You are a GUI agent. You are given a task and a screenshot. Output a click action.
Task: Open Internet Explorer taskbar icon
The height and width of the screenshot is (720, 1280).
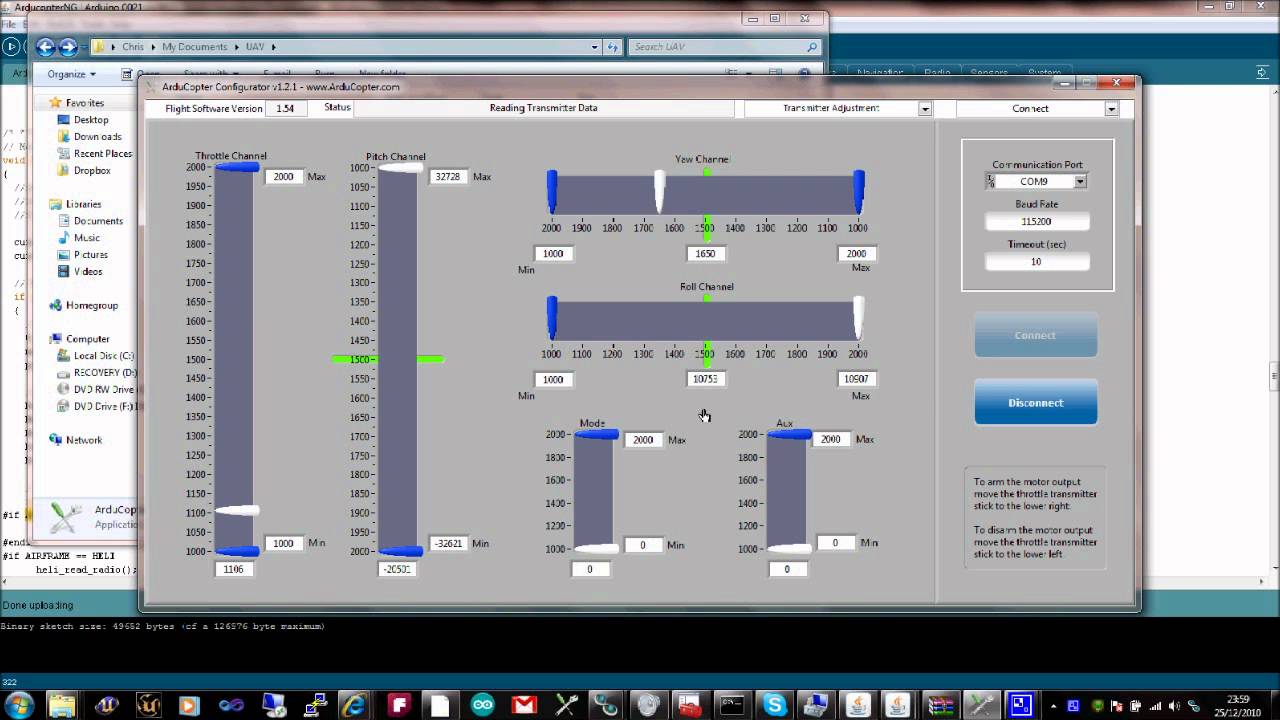[355, 705]
